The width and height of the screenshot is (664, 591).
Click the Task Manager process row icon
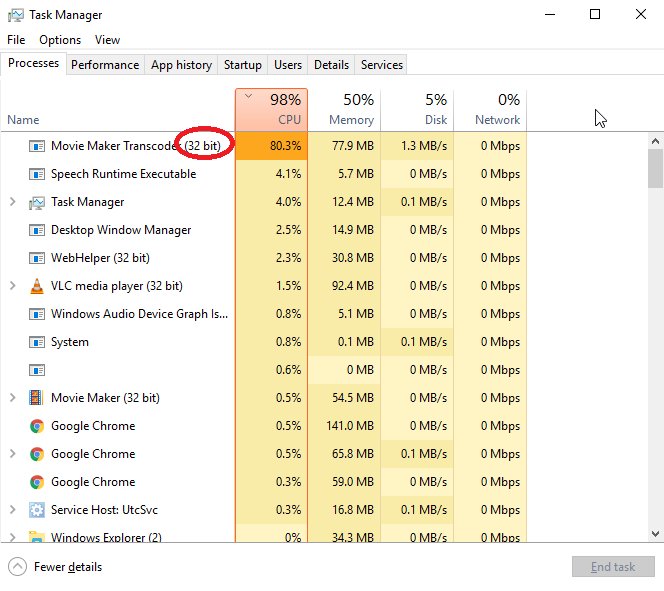click(x=37, y=203)
